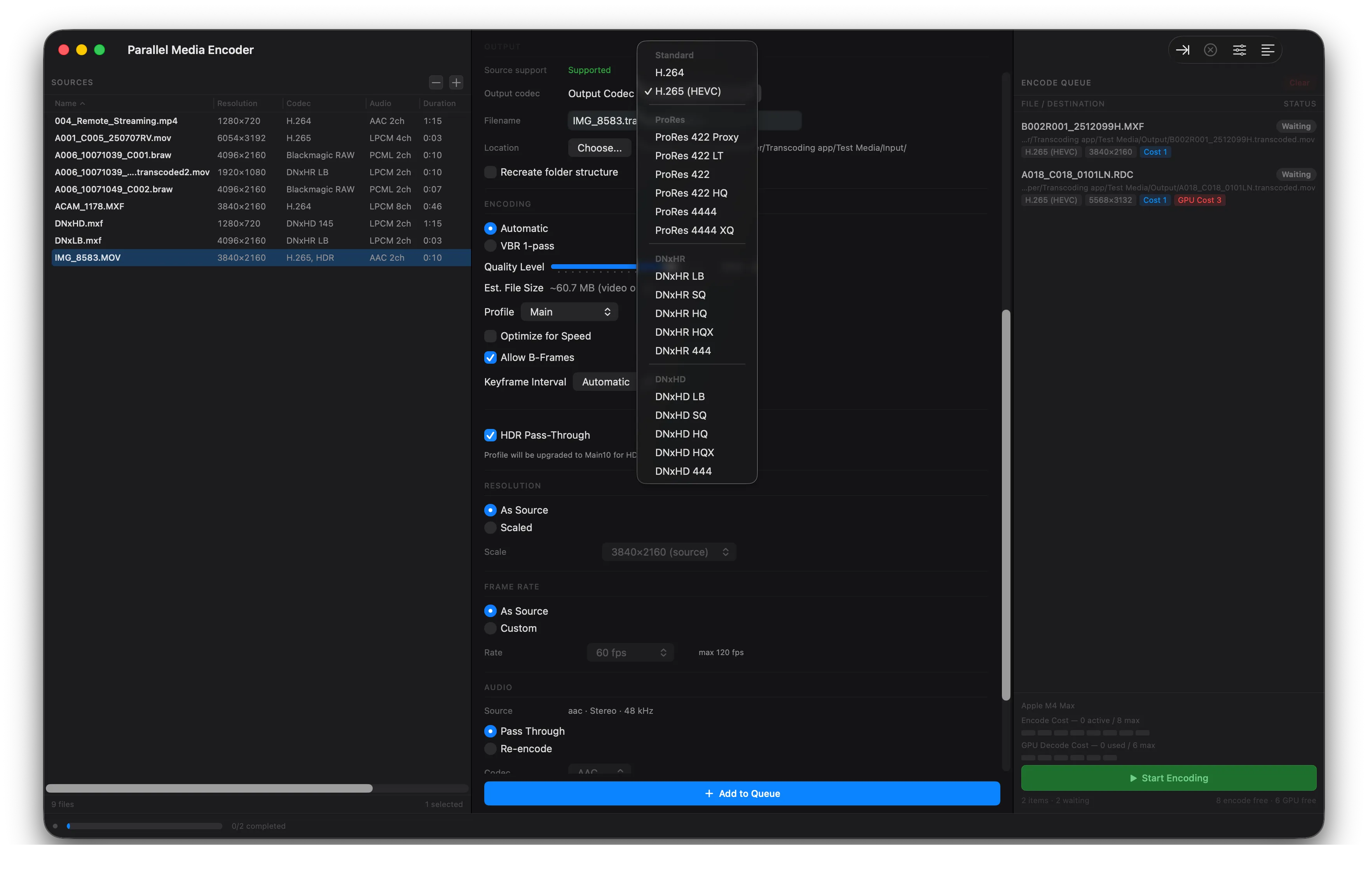This screenshot has height=896, width=1368.
Task: Disable the Allow B-Frames checkbox
Action: tap(490, 357)
